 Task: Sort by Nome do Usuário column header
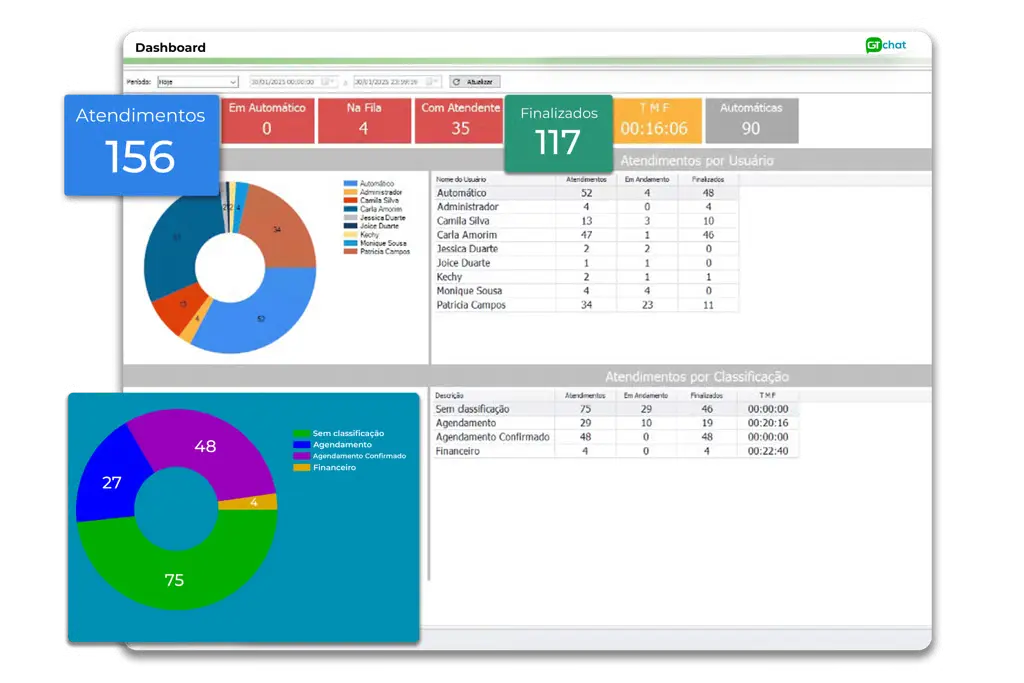click(462, 179)
